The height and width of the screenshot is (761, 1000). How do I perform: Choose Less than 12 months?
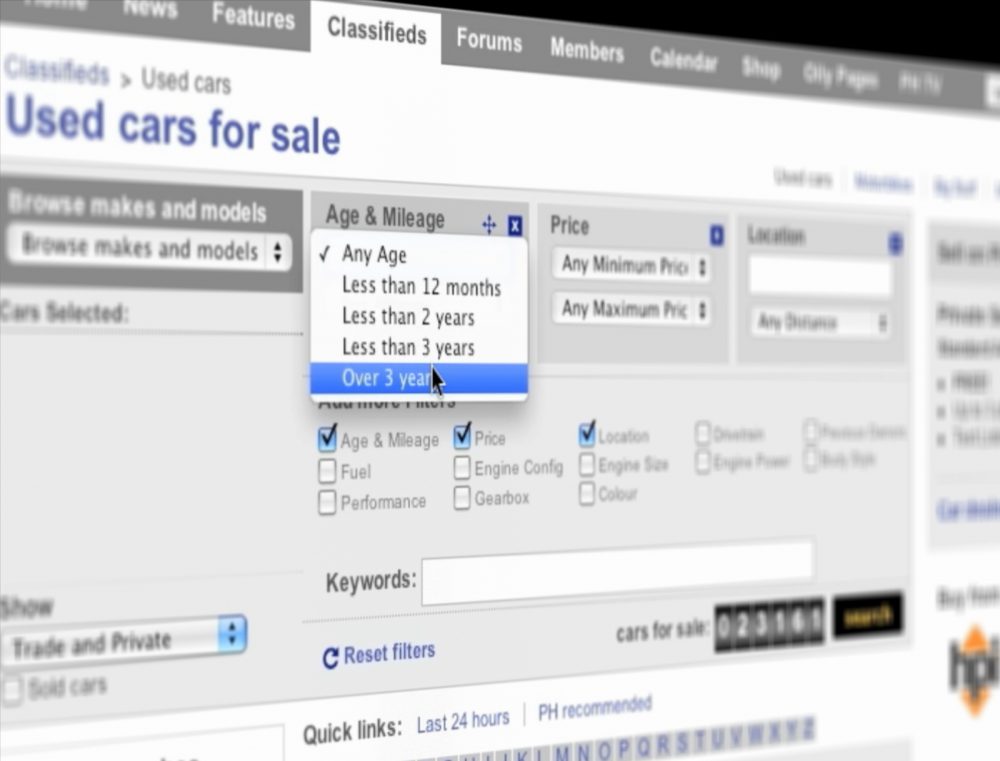click(x=419, y=286)
